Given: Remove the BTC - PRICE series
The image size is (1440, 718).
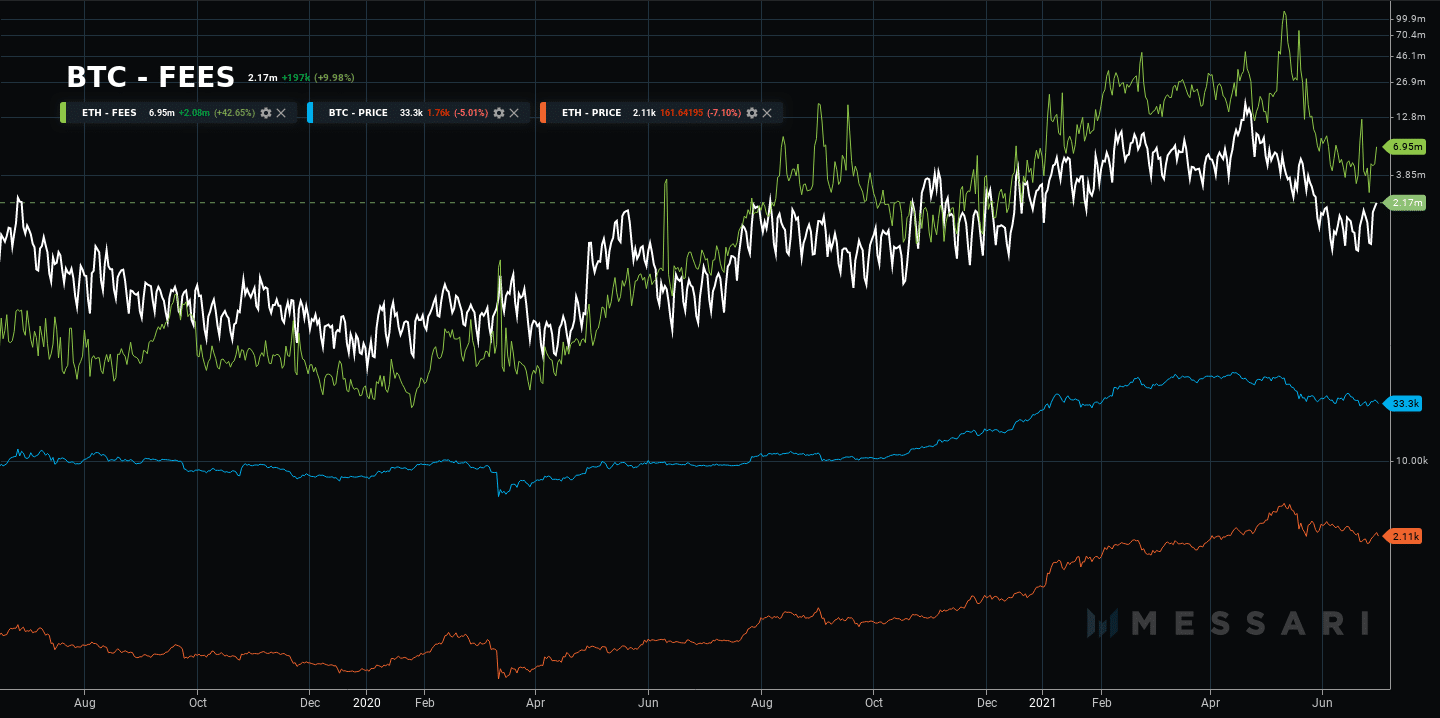Looking at the screenshot, I should [514, 113].
